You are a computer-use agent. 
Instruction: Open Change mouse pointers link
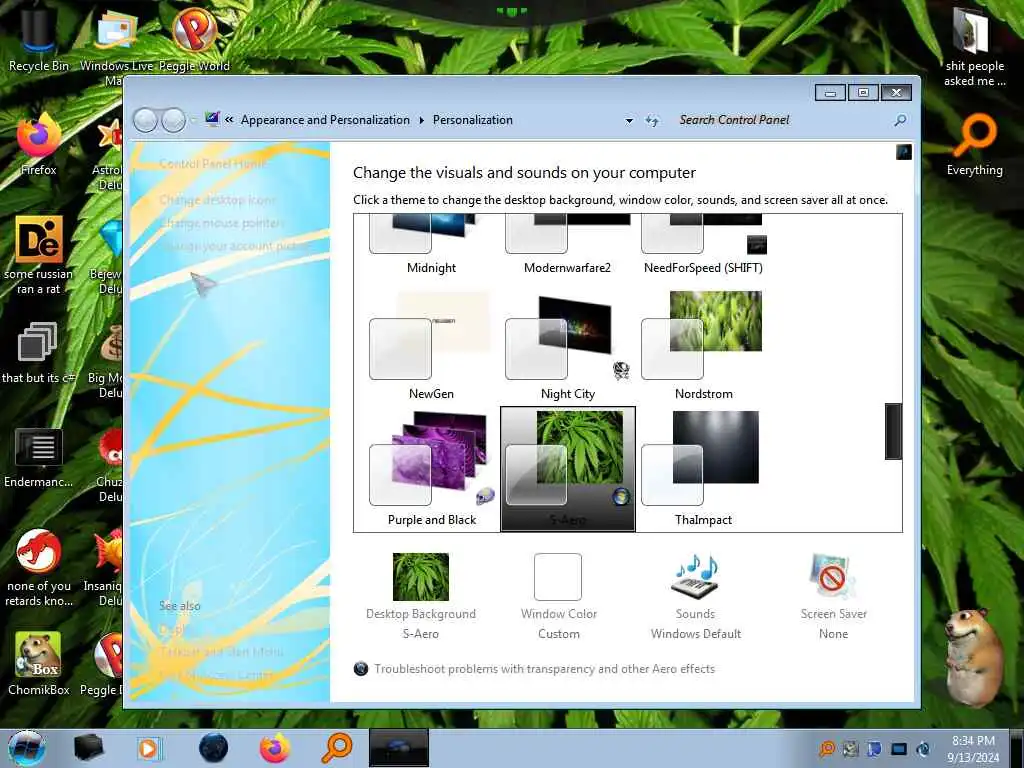(221, 223)
